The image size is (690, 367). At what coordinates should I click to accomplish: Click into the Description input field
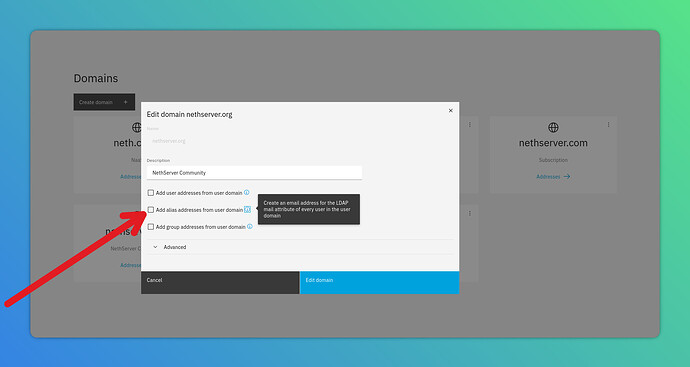(x=254, y=173)
